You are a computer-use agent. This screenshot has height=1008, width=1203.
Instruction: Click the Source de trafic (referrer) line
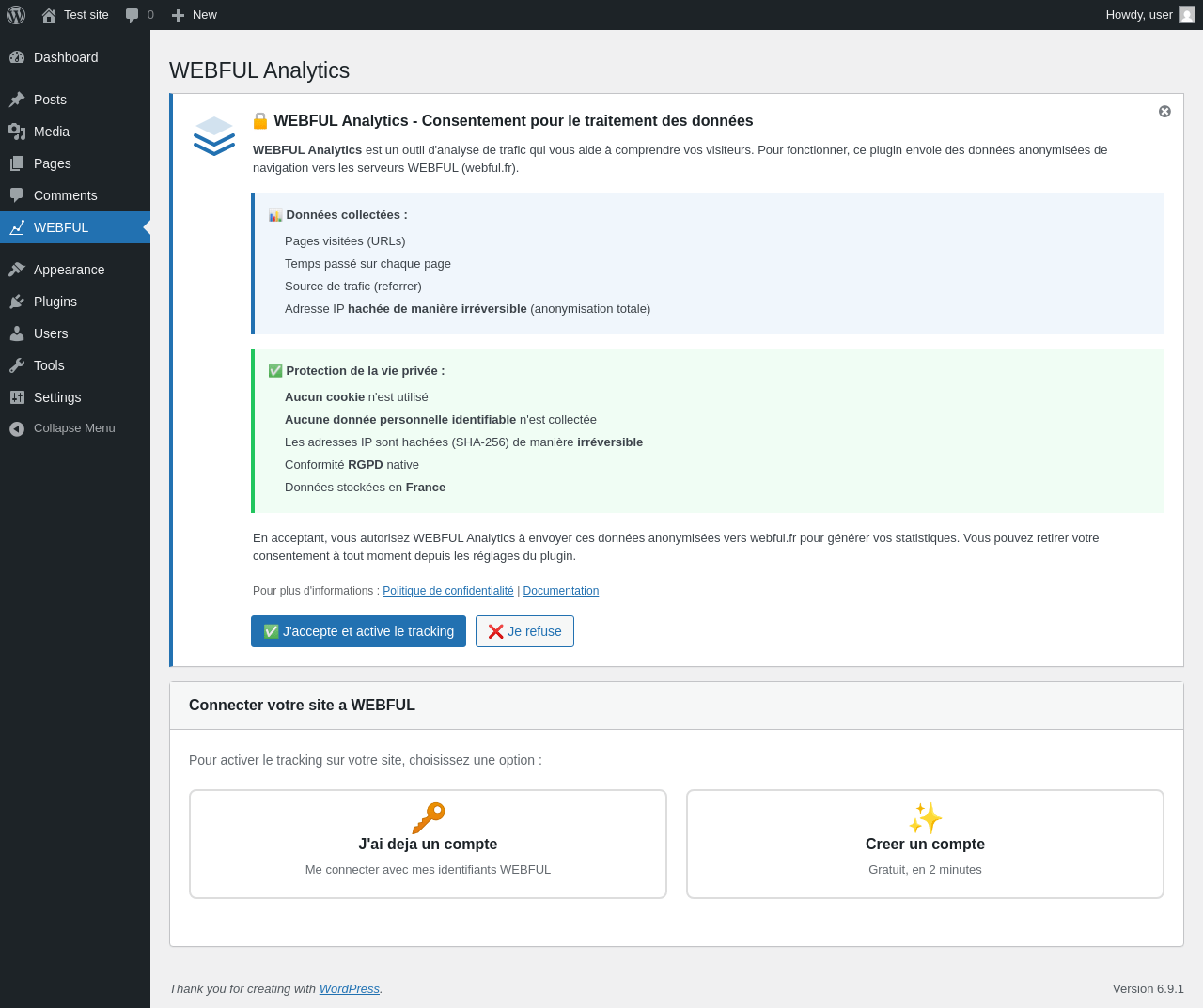pos(353,287)
